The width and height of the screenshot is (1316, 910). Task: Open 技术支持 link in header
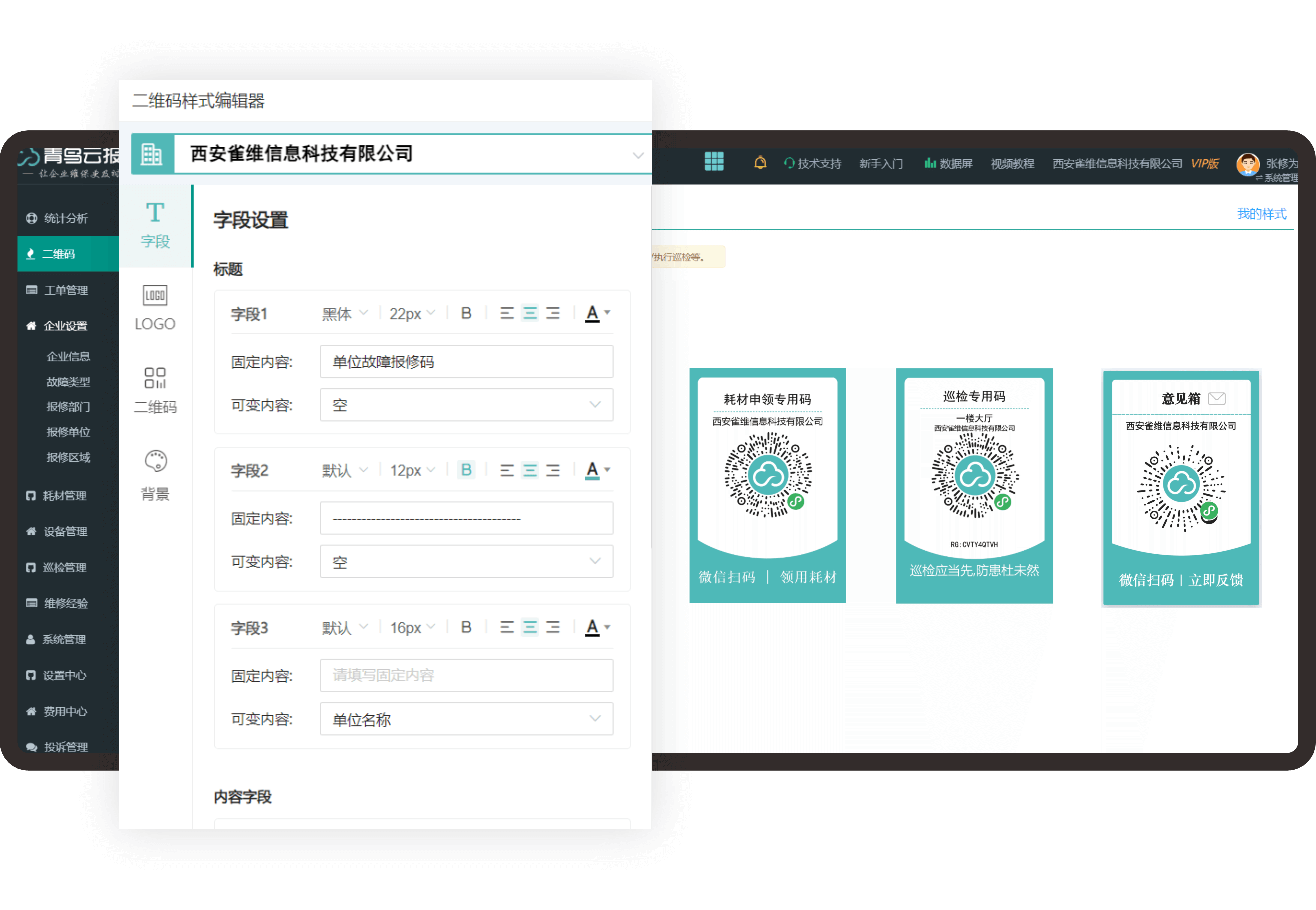[813, 163]
